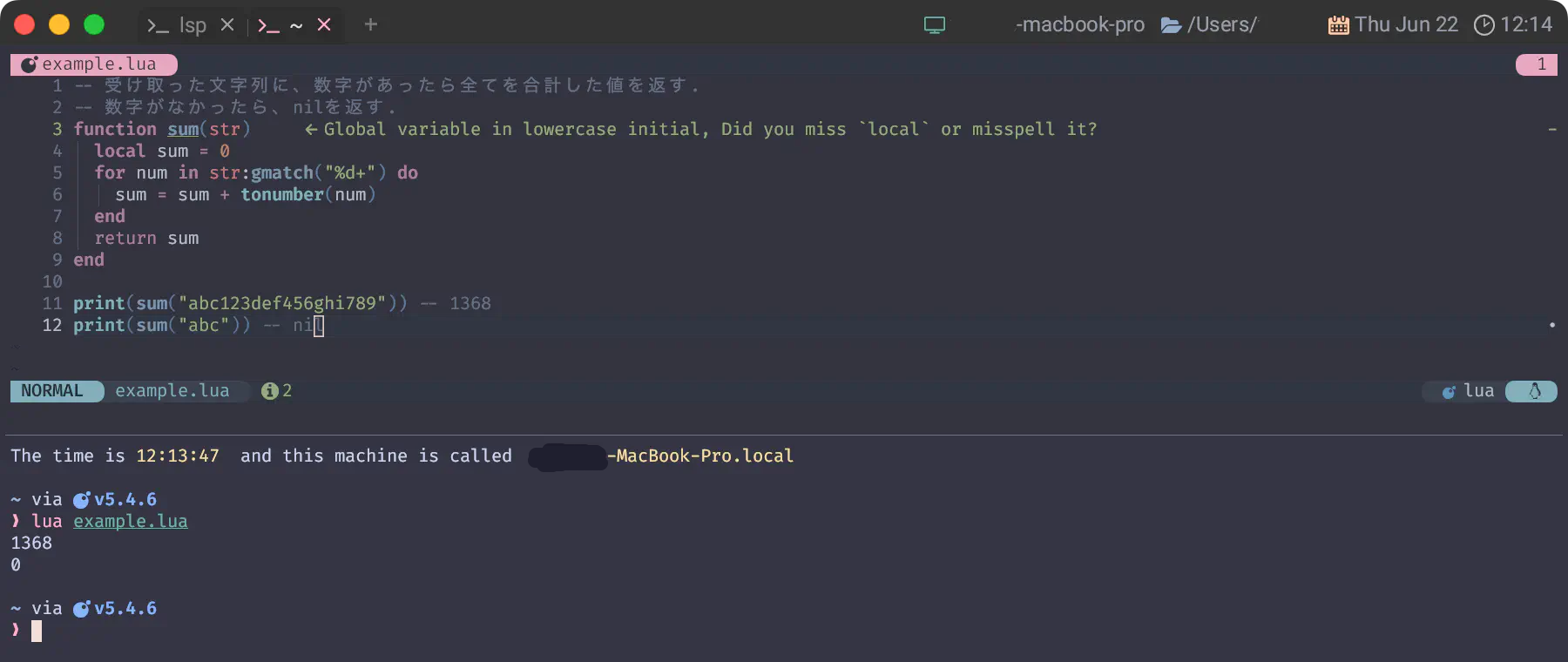This screenshot has width=1568, height=662.
Task: Click the yellow minimize window button
Action: [x=59, y=24]
